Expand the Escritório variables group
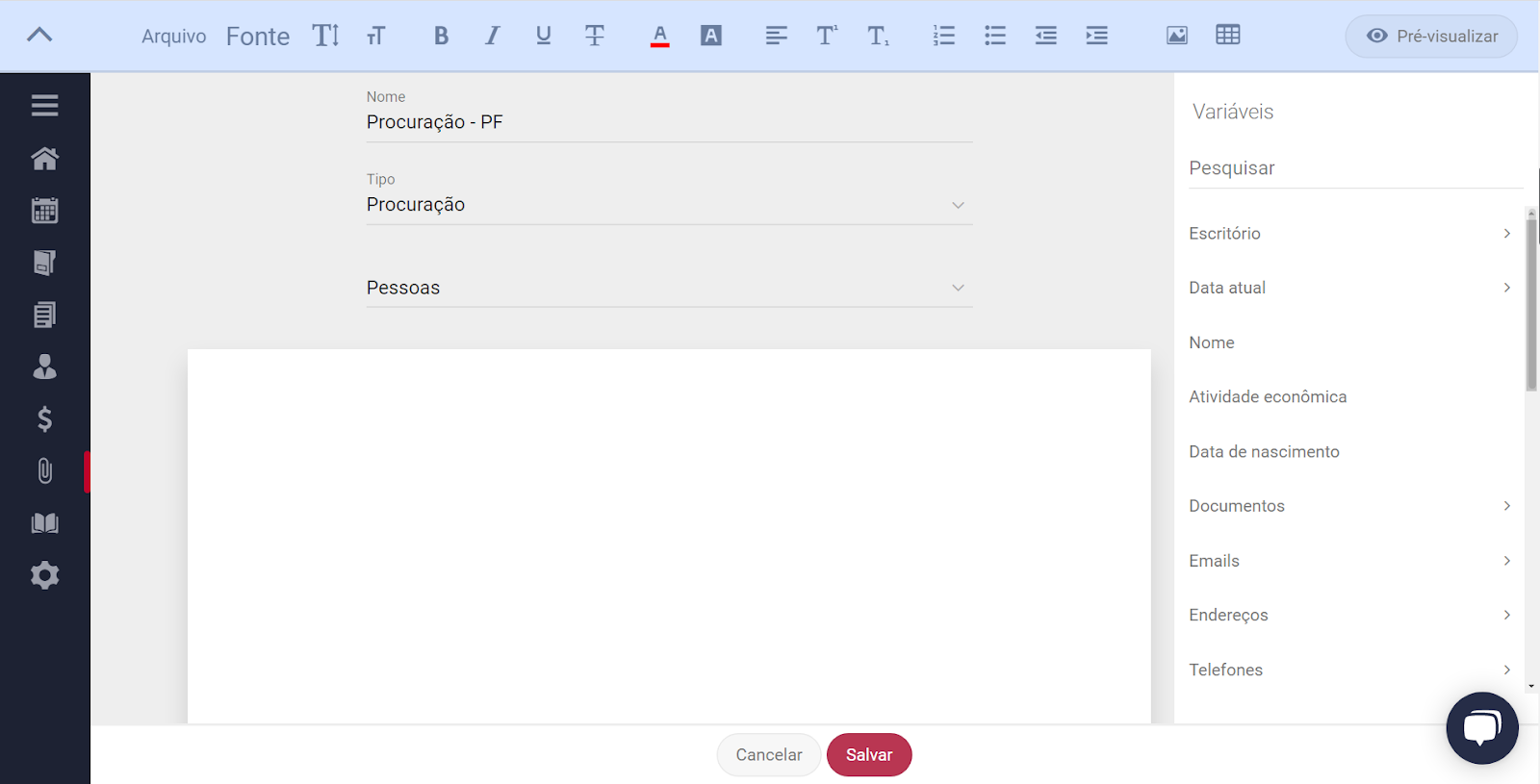The image size is (1540, 784). click(x=1349, y=234)
